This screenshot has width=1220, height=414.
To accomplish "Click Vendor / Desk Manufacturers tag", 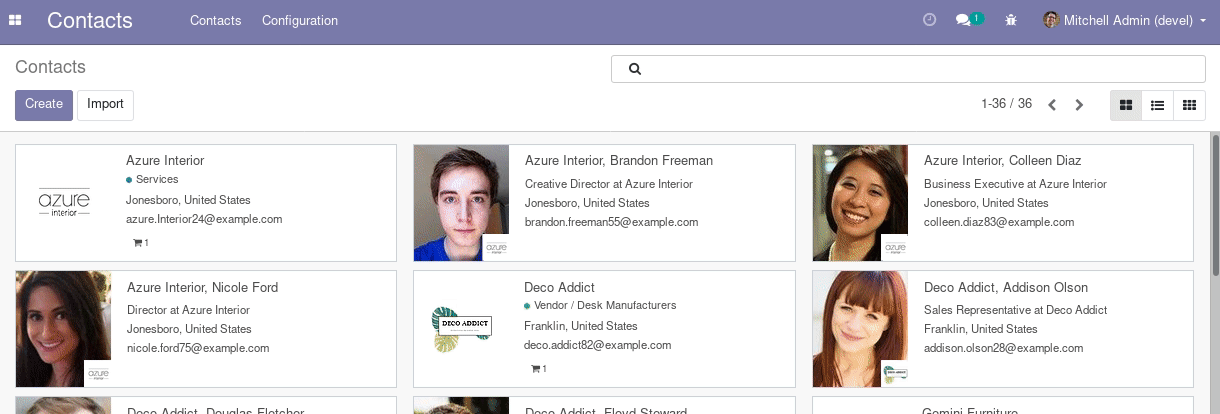I will pyautogui.click(x=600, y=305).
